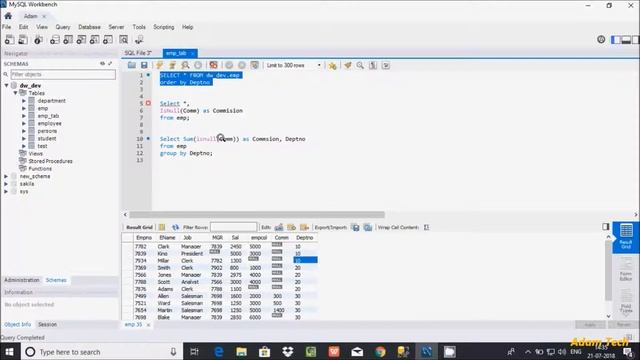Viewport: 640px width, 360px height.
Task: Go to the Workbench home screen icon
Action: 8,16
